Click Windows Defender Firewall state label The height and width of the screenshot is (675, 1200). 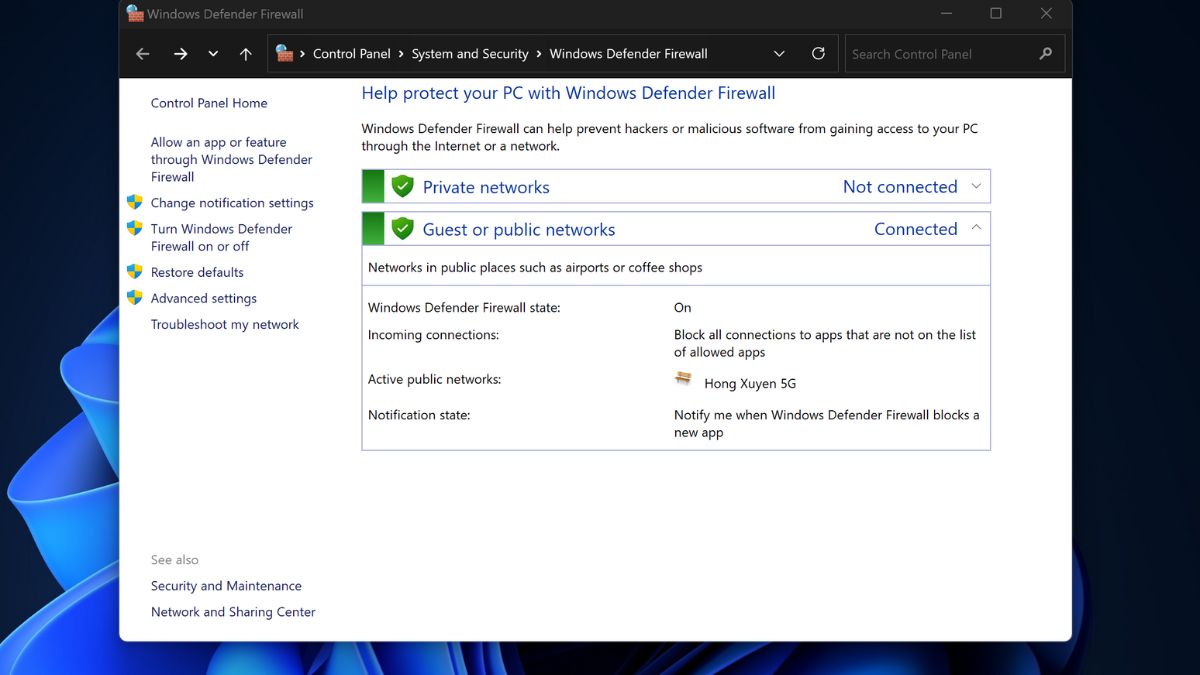click(464, 308)
